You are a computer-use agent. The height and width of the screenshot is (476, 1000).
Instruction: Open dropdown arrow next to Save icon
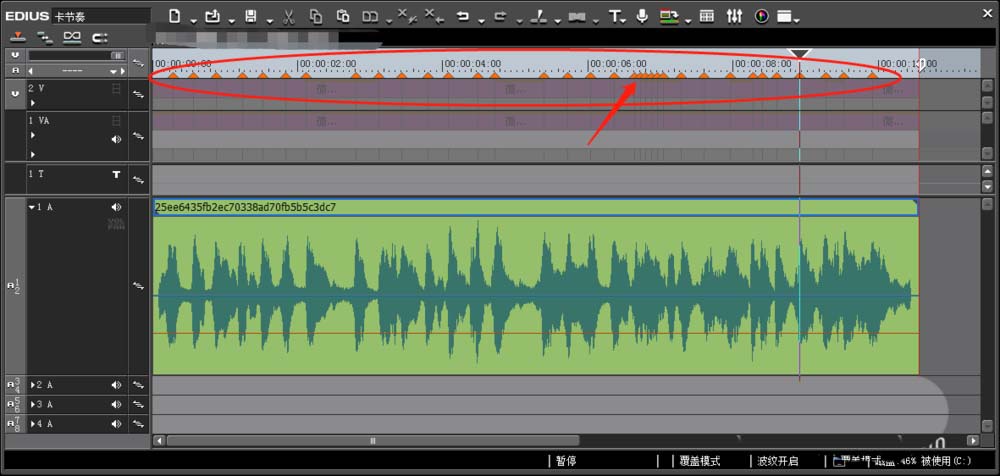pos(267,20)
